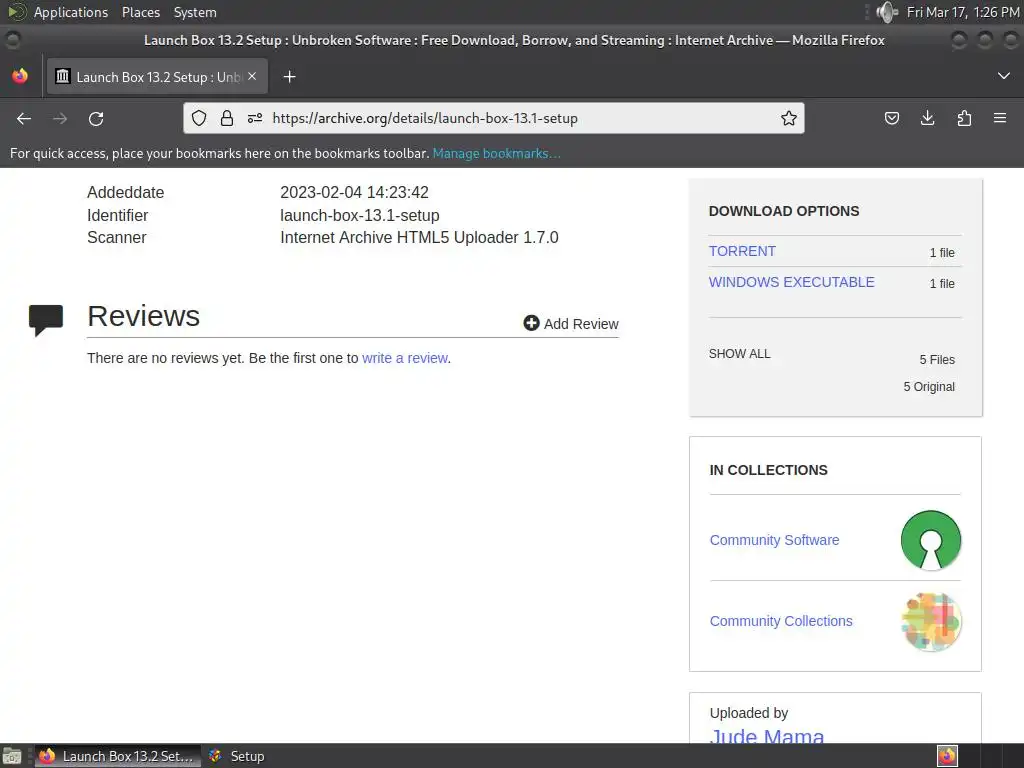Save page to Pocket
1024x768 pixels.
coord(891,118)
